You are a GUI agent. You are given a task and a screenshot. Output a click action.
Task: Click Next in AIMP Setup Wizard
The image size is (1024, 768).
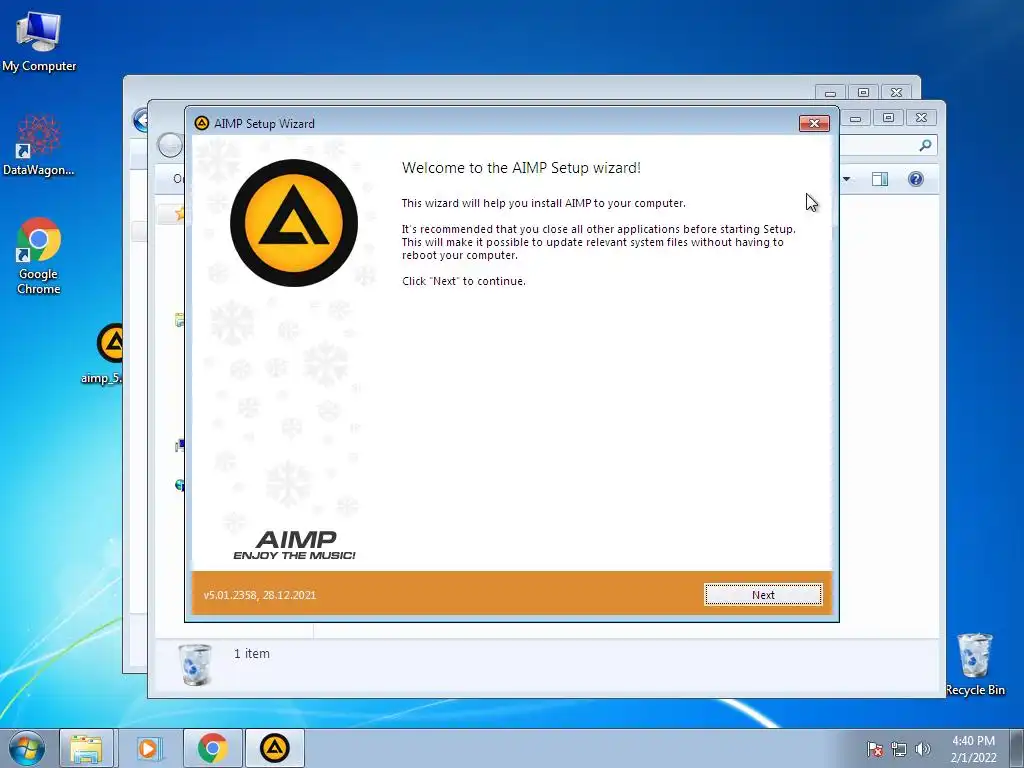[x=763, y=594]
